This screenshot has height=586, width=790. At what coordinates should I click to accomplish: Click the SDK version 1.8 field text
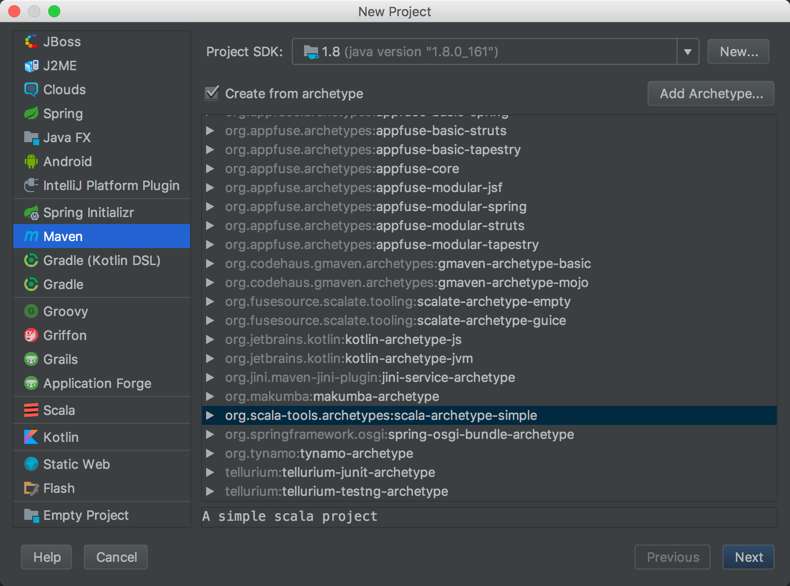pos(410,52)
